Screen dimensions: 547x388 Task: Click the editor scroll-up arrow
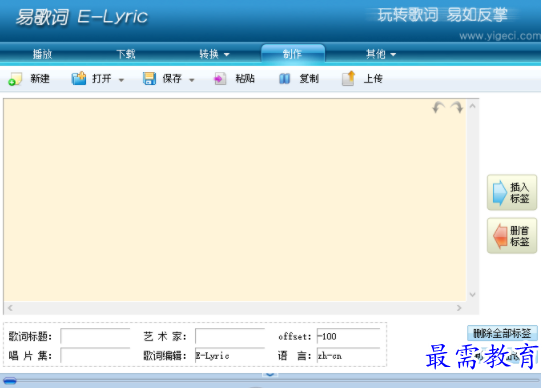pos(473,106)
